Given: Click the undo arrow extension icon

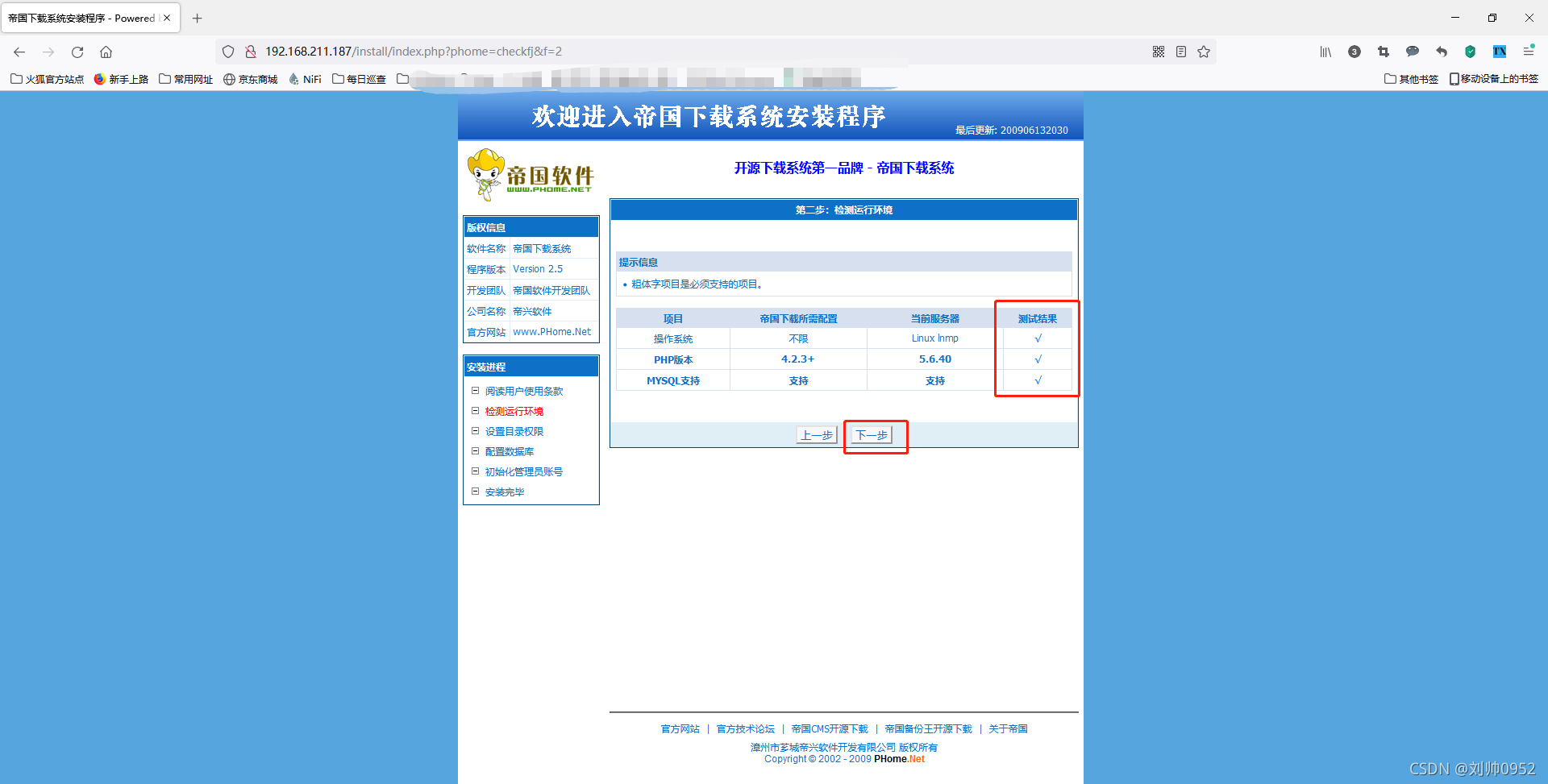Looking at the screenshot, I should (x=1442, y=52).
